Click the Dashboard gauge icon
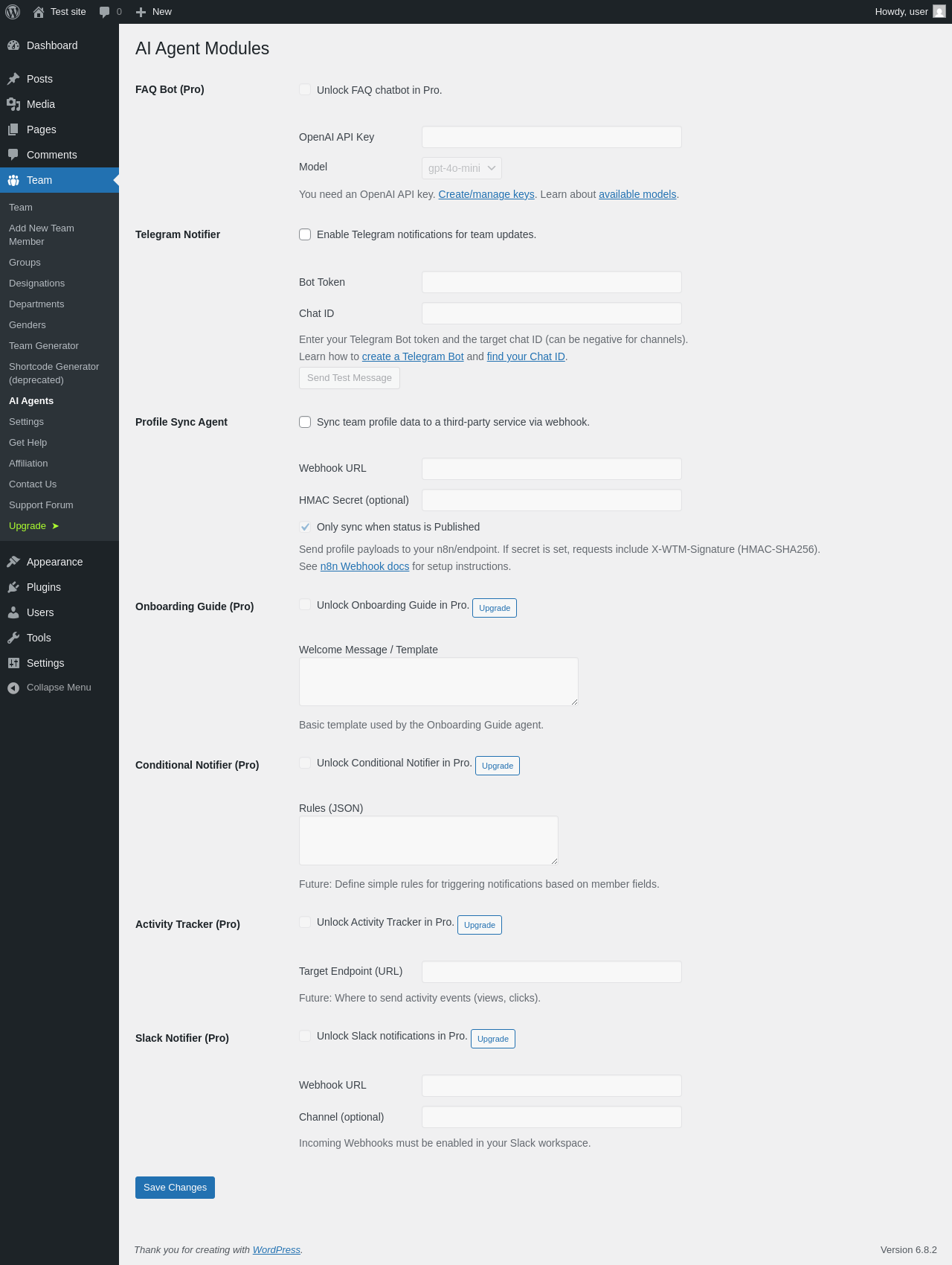Image resolution: width=952 pixels, height=1265 pixels. 13,45
